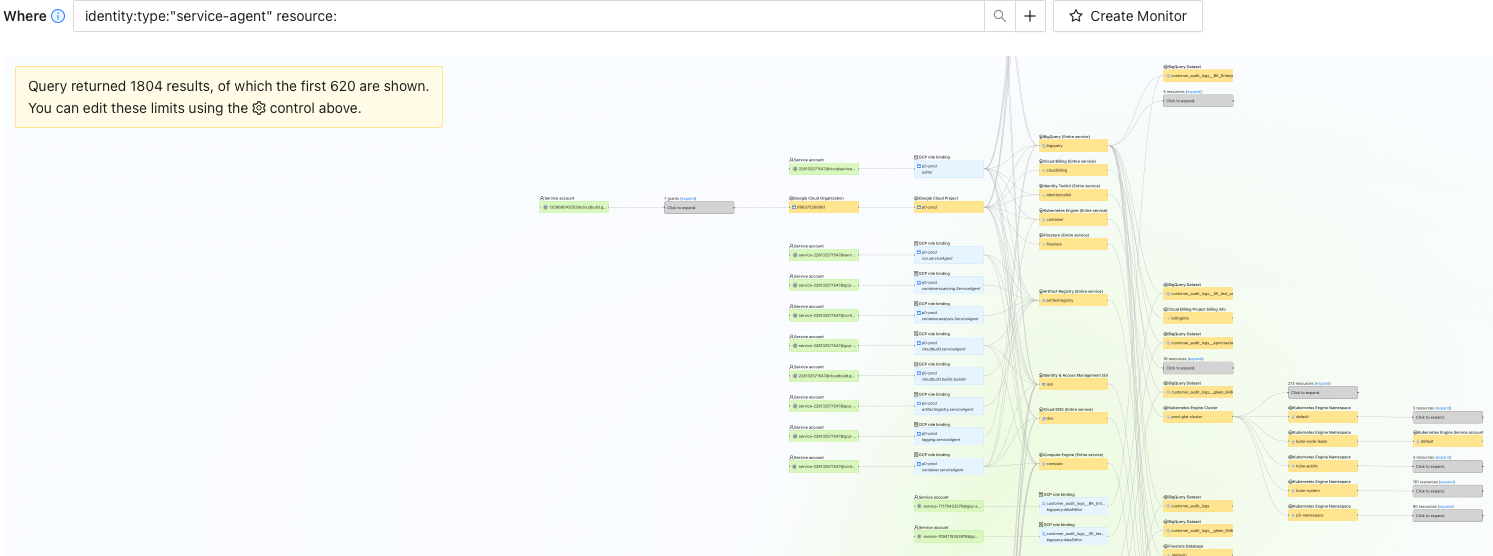
Task: Select the kube-system namespace node
Action: [x=1323, y=491]
